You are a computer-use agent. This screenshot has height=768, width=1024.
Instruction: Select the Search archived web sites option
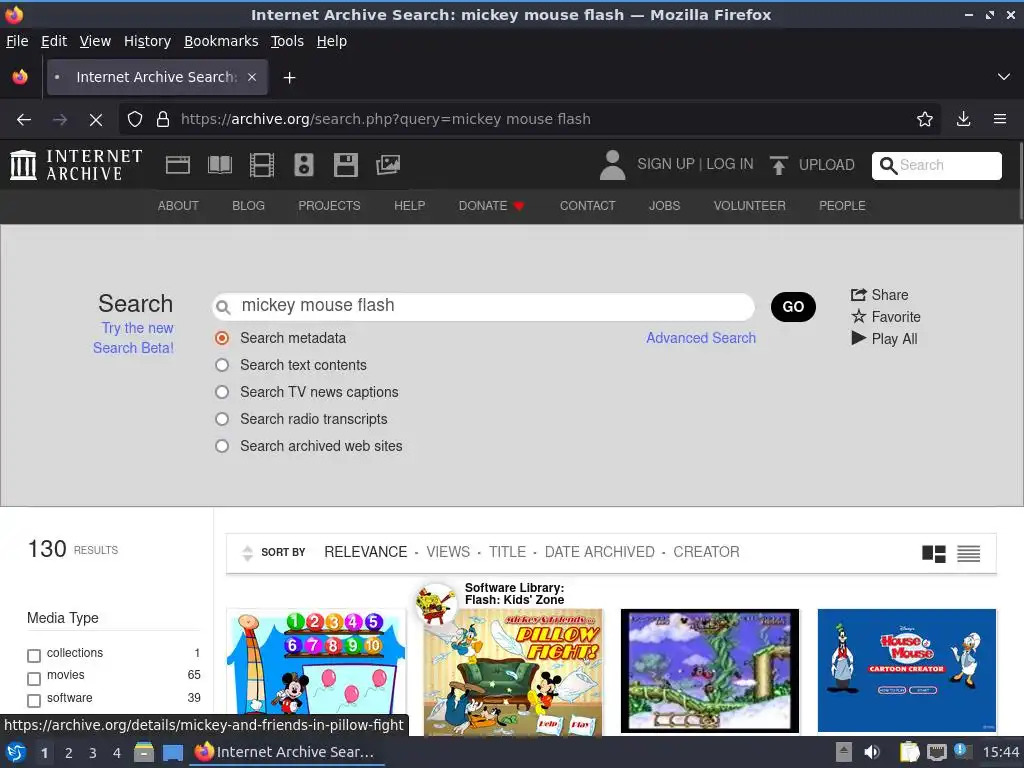pos(222,446)
